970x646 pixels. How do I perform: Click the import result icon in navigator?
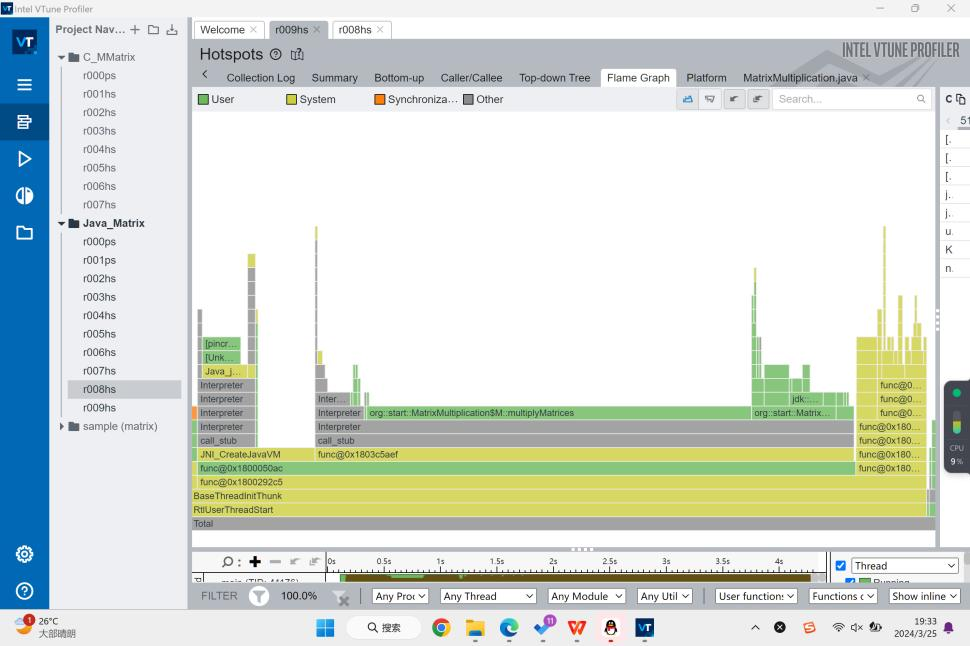pyautogui.click(x=172, y=29)
